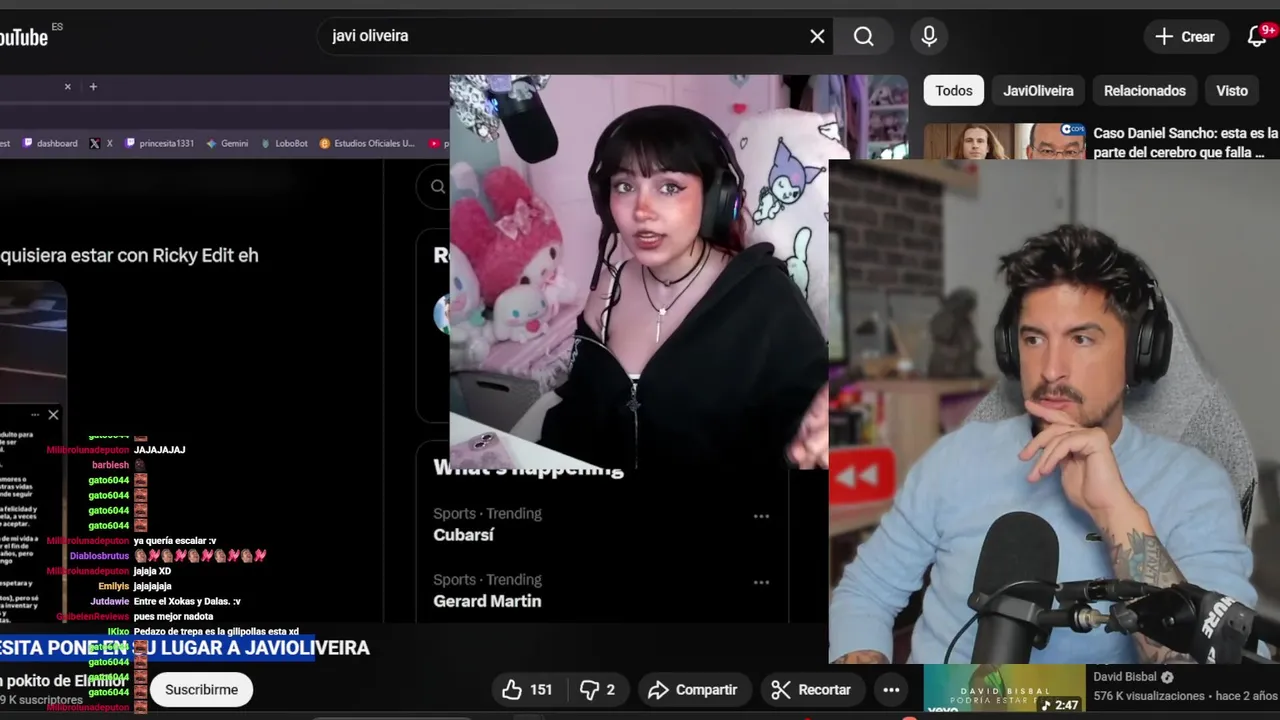Click the search magnifier button

click(x=864, y=36)
